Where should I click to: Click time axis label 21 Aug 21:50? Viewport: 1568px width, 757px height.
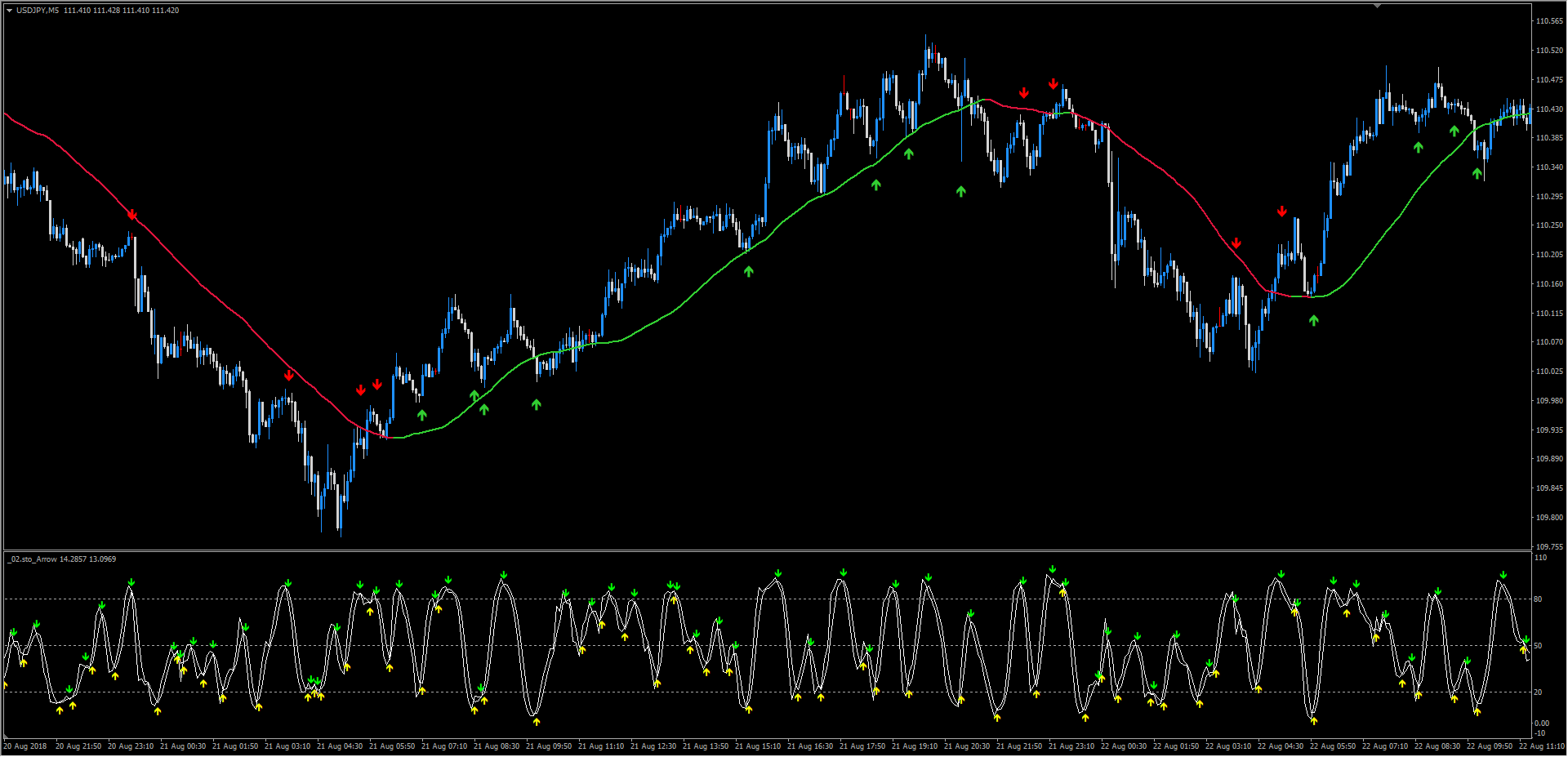[x=1019, y=746]
